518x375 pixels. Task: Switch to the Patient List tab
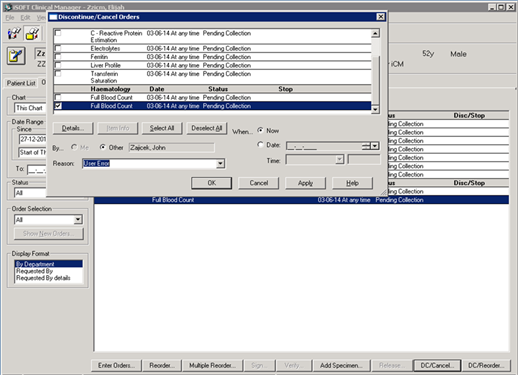click(21, 83)
